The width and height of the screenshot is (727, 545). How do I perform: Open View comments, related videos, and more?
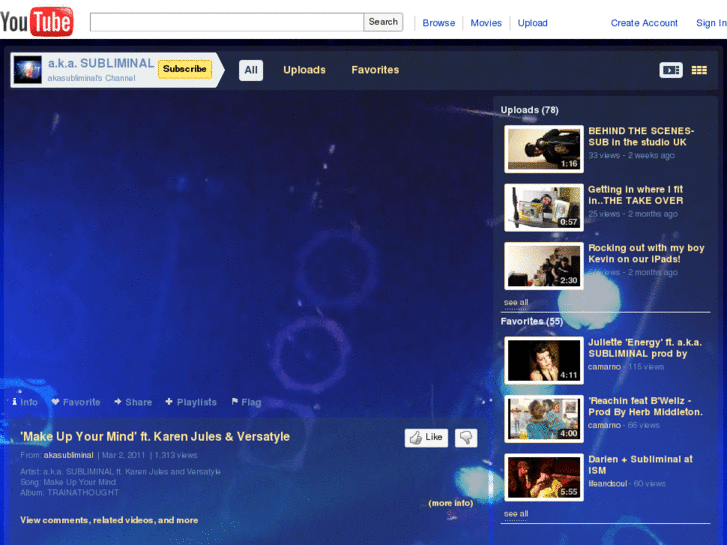click(x=109, y=520)
